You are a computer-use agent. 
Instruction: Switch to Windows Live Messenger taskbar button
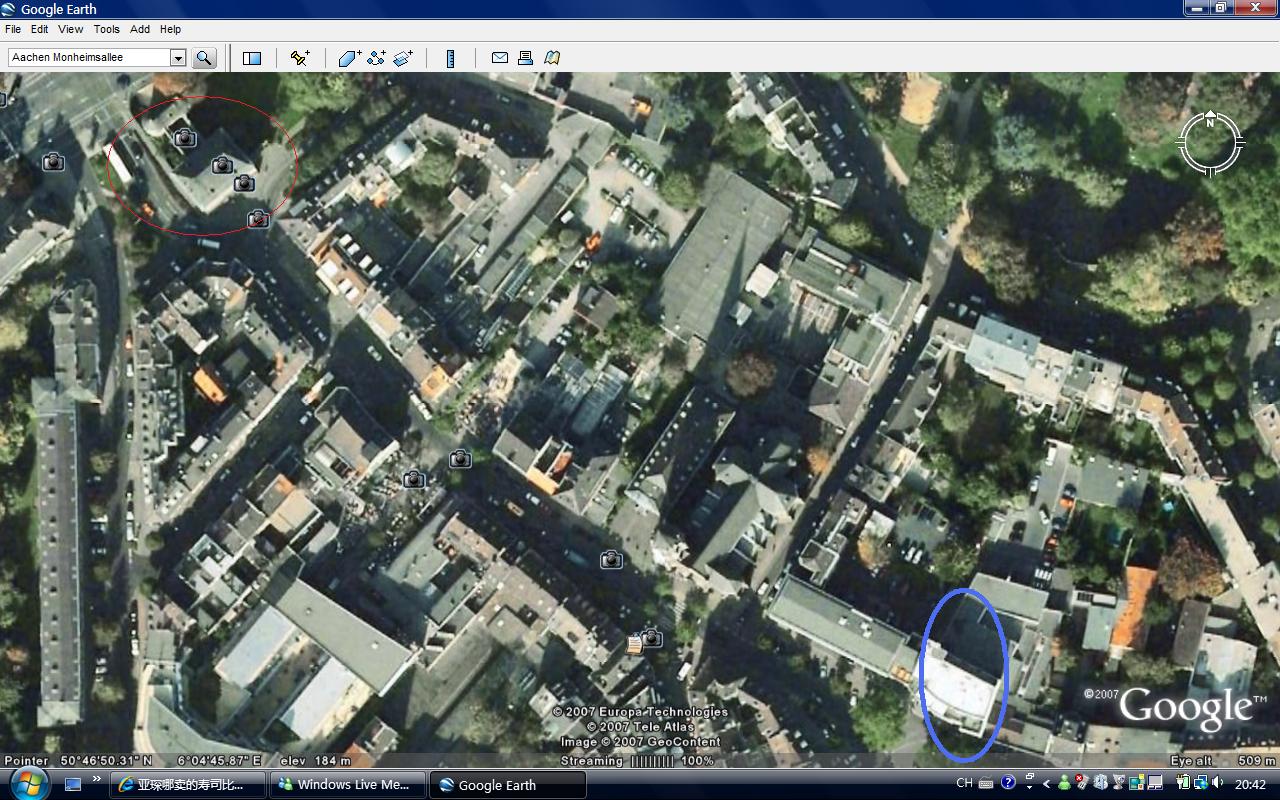pos(349,785)
